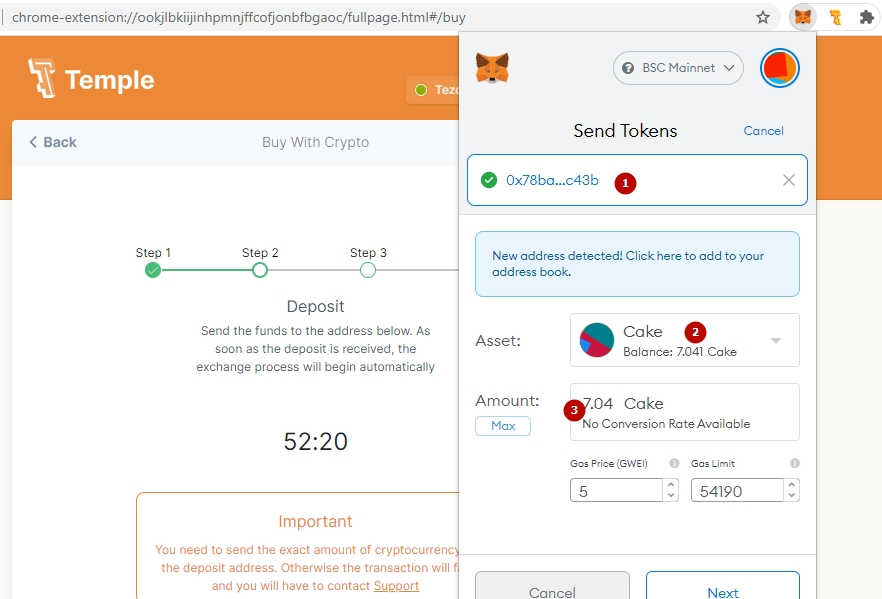Increase gas price with up arrow
This screenshot has width=882, height=599.
670,484
